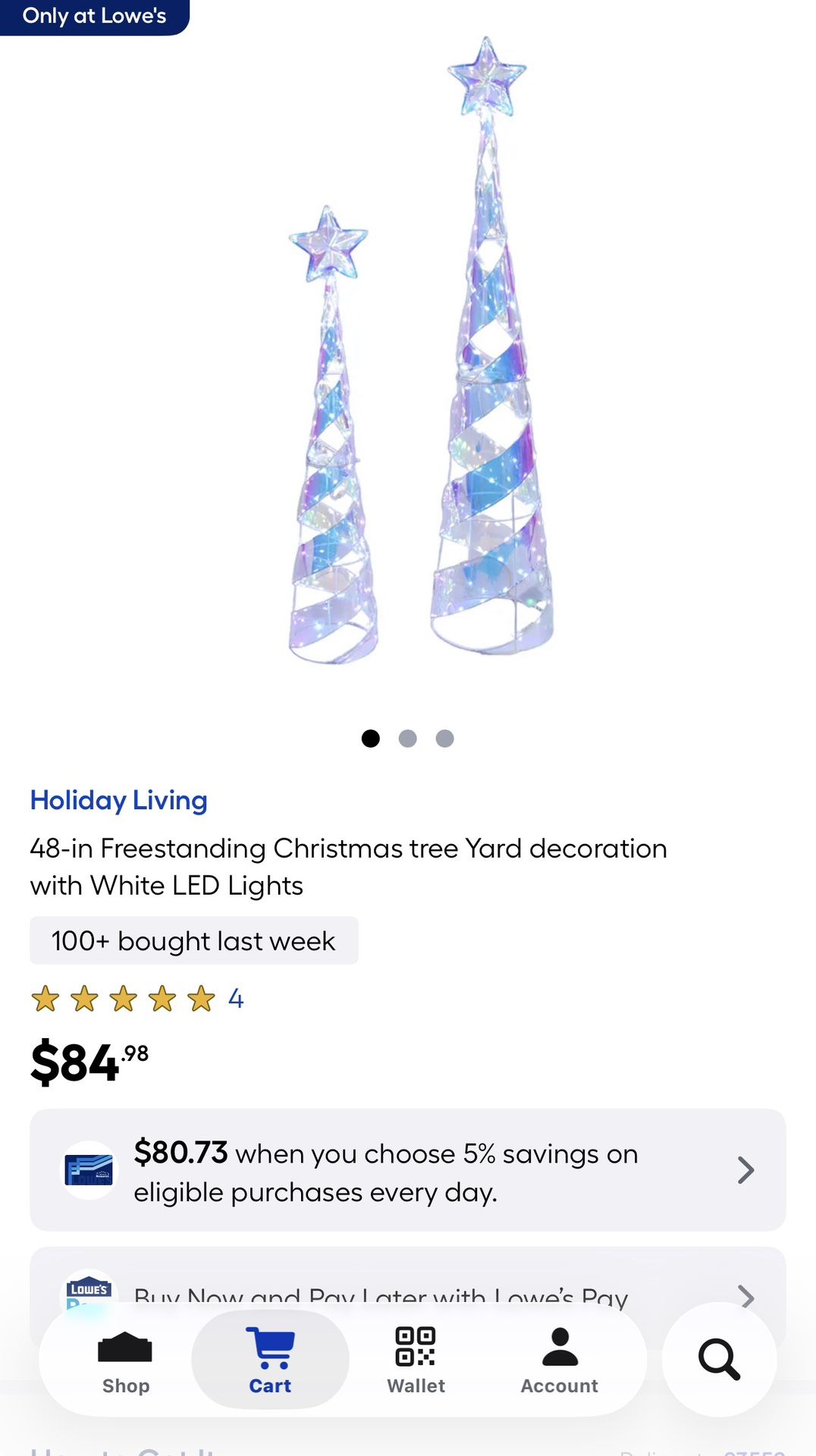Select the first image carousel dot
This screenshot has height=1456, width=816.
[371, 739]
